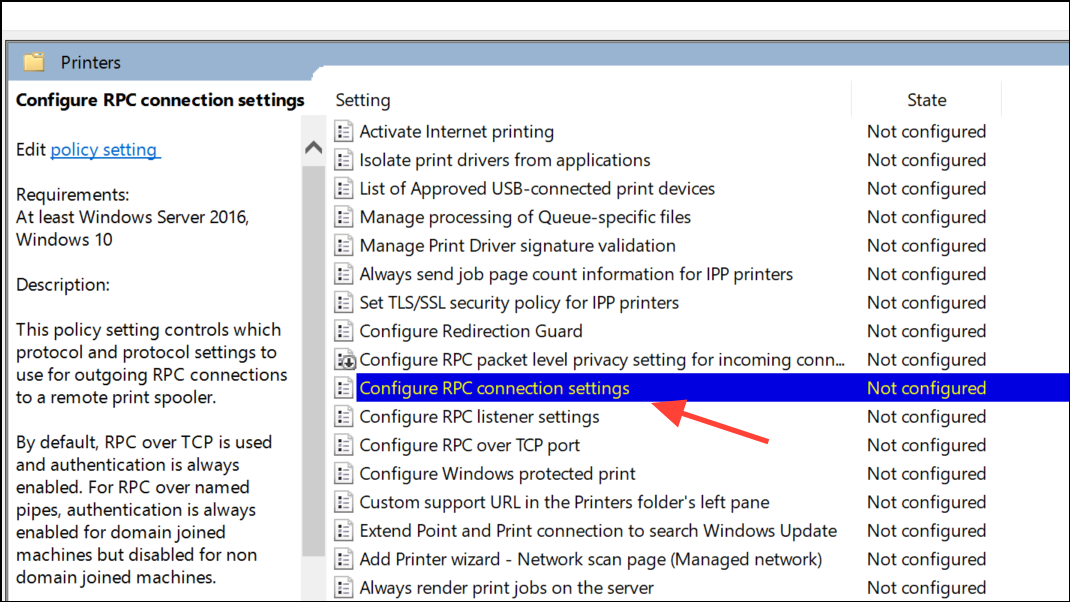Screen dimensions: 1070x602
Task: Select the Configure RPC over TCP port policy
Action: [469, 444]
